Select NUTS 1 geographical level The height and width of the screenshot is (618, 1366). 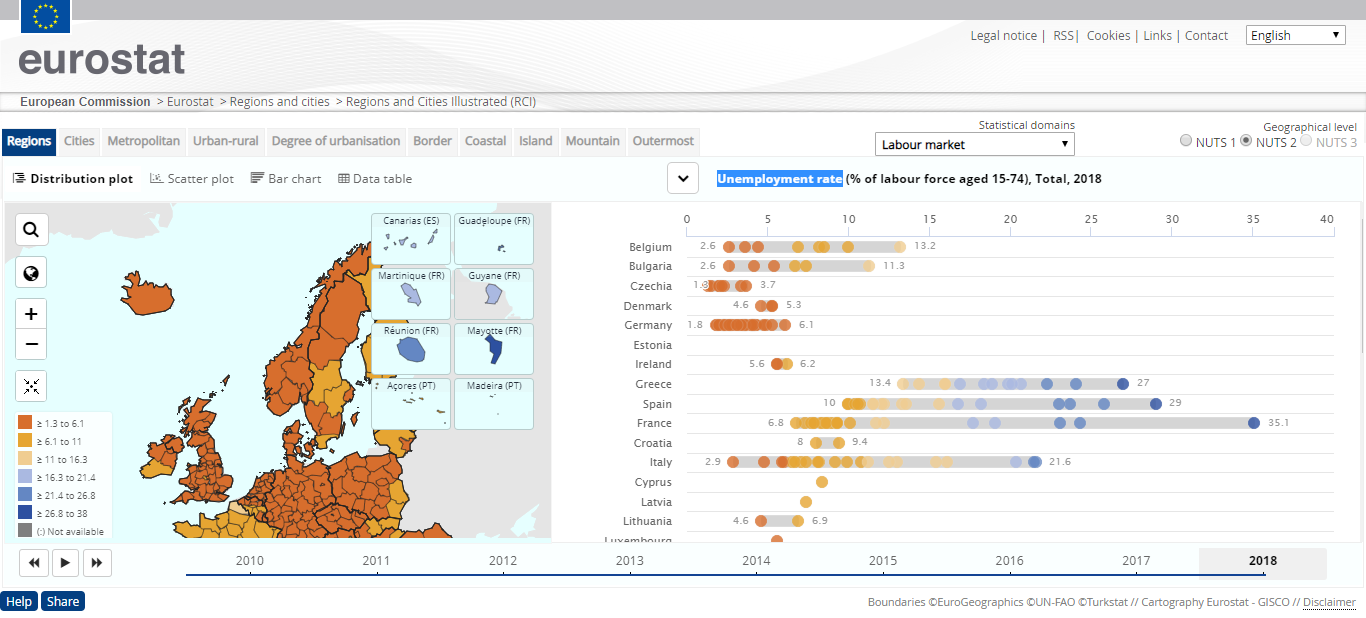point(1186,142)
